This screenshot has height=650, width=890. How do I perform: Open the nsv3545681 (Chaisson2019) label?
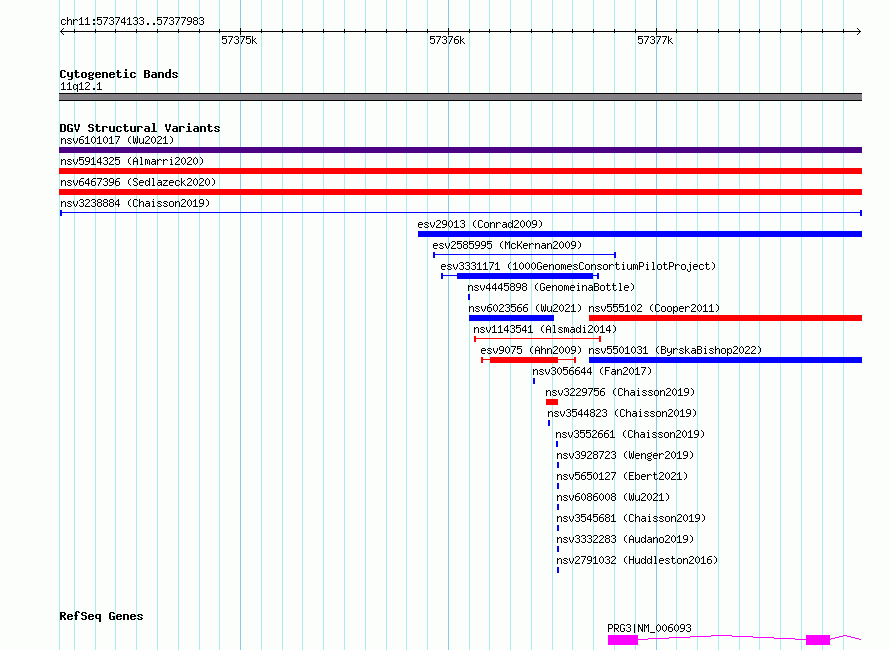pyautogui.click(x=631, y=518)
